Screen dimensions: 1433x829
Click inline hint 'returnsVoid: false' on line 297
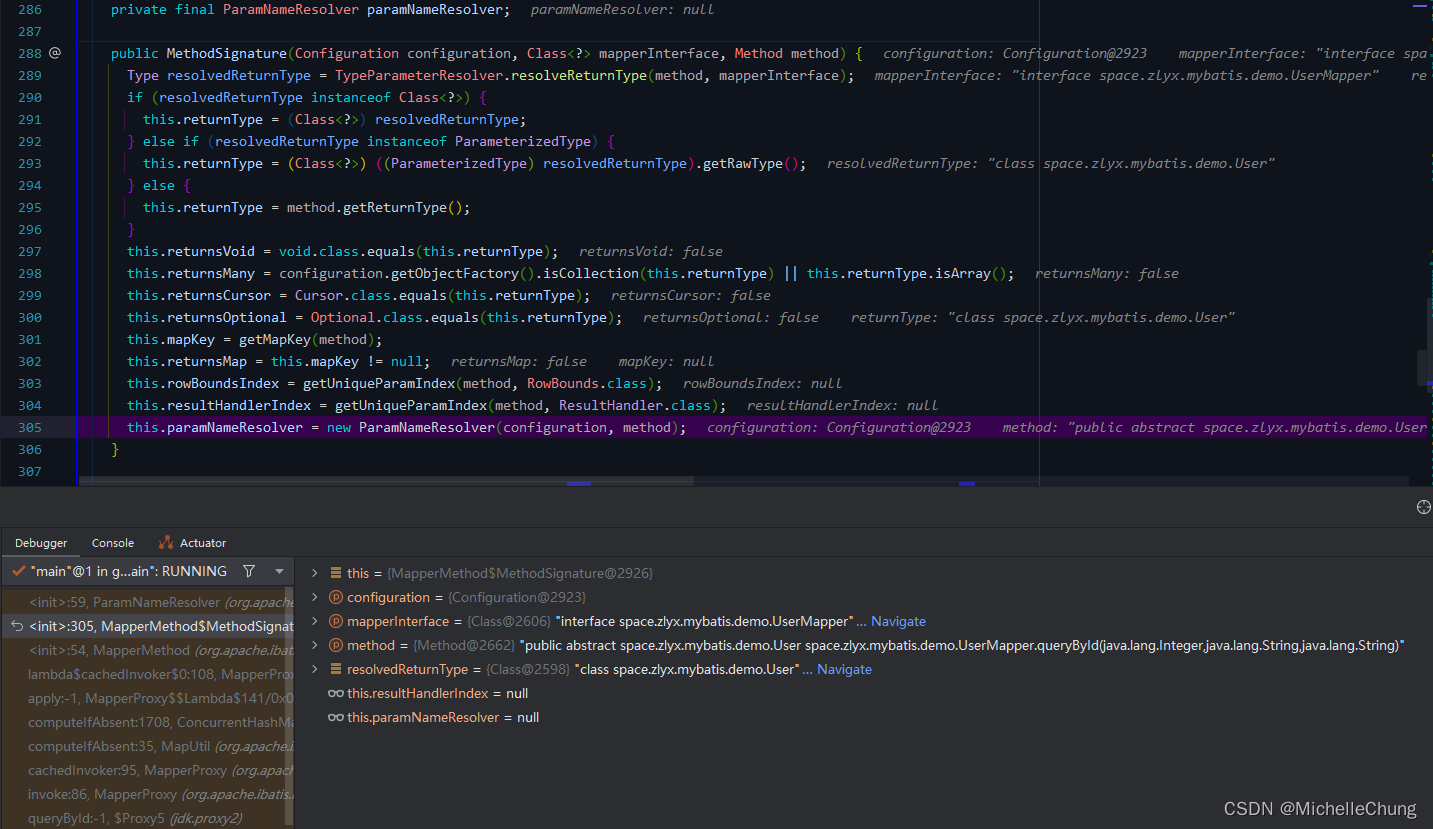pos(651,251)
